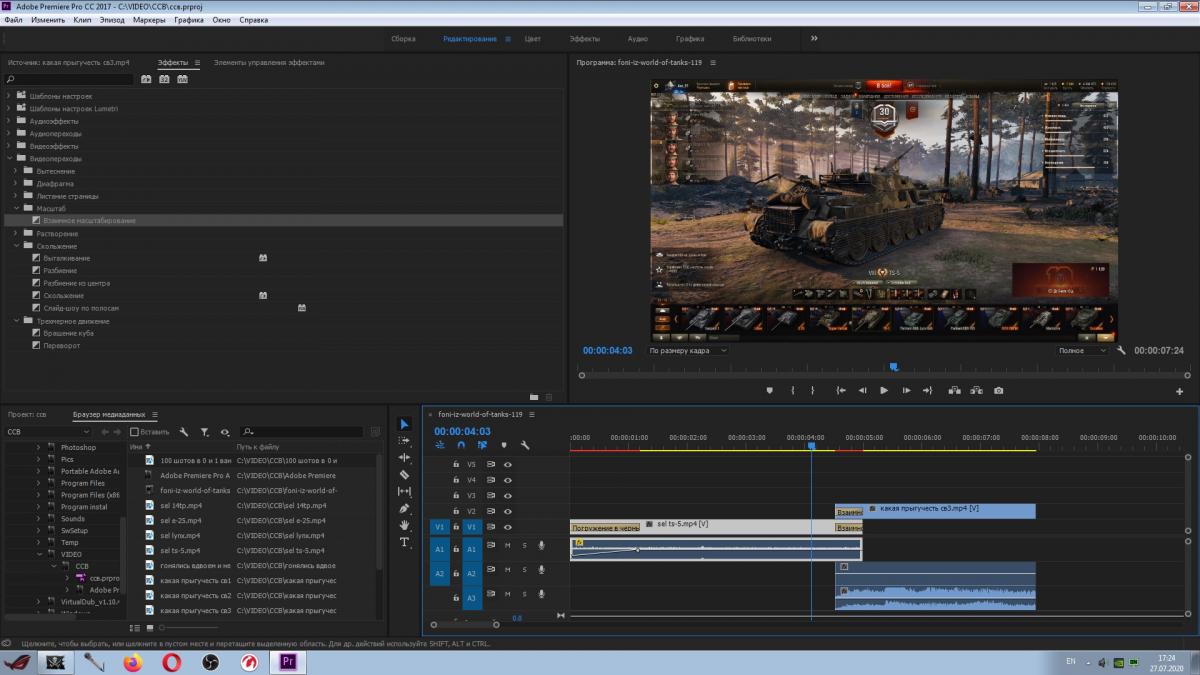This screenshot has width=1200, height=675.
Task: Click the Effects panel search field
Action: coord(70,79)
